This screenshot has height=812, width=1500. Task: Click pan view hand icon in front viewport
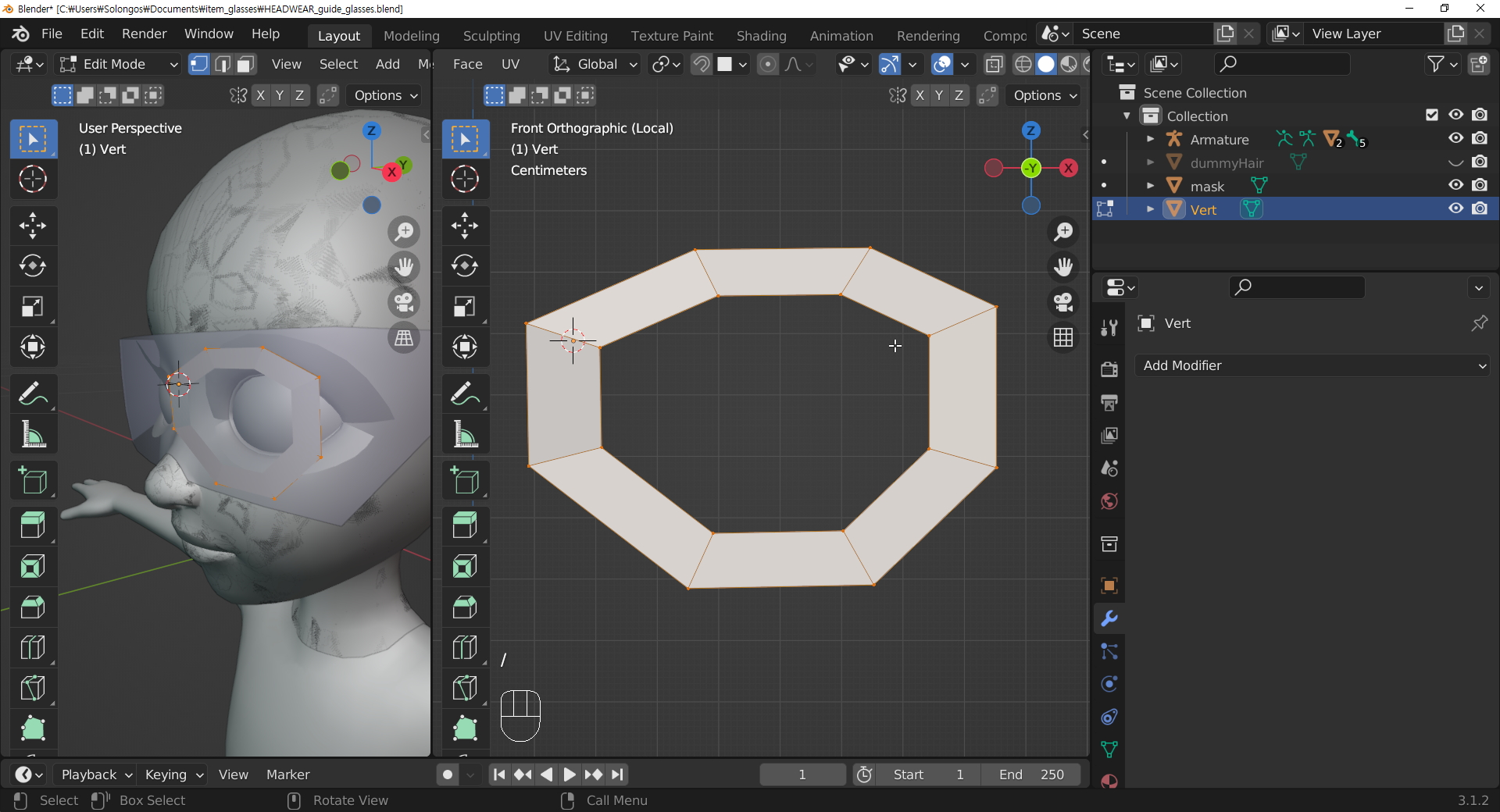pyautogui.click(x=1063, y=267)
